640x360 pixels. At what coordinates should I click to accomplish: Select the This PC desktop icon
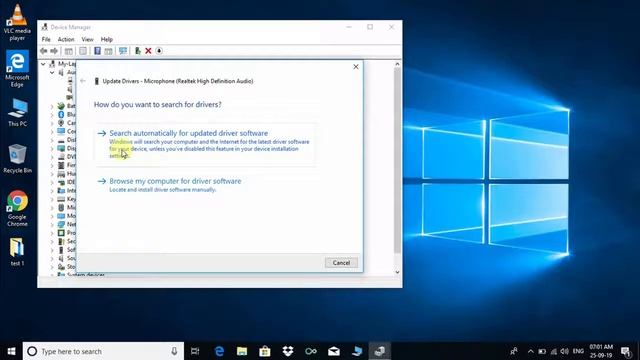[x=17, y=113]
